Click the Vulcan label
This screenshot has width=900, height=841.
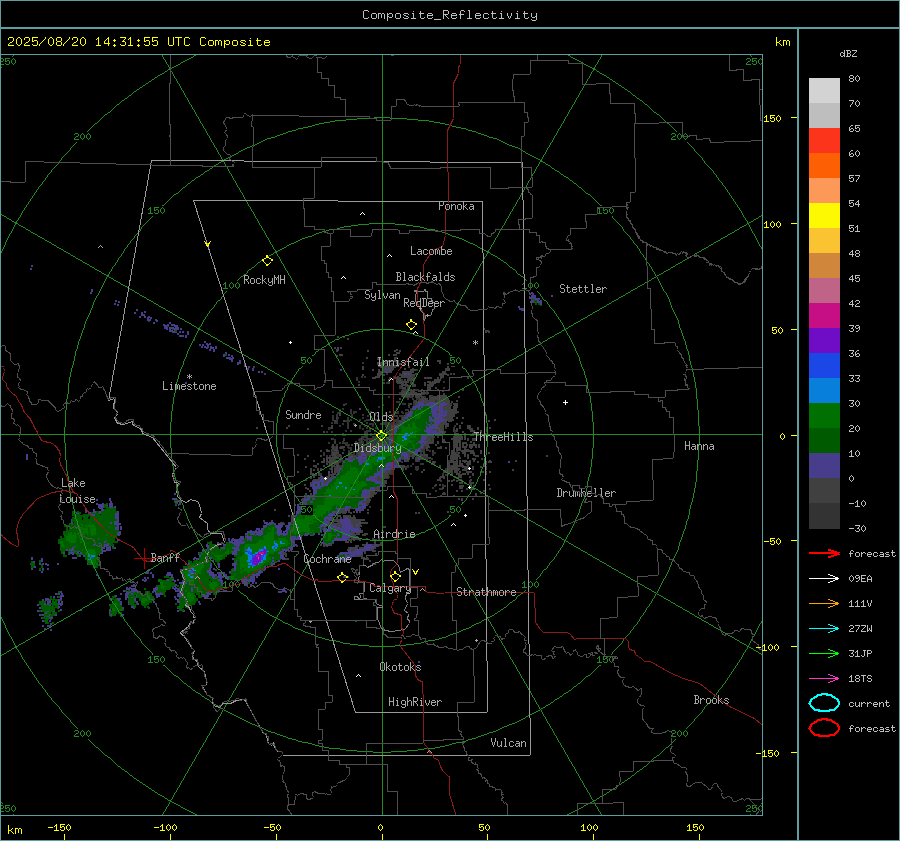tap(508, 743)
